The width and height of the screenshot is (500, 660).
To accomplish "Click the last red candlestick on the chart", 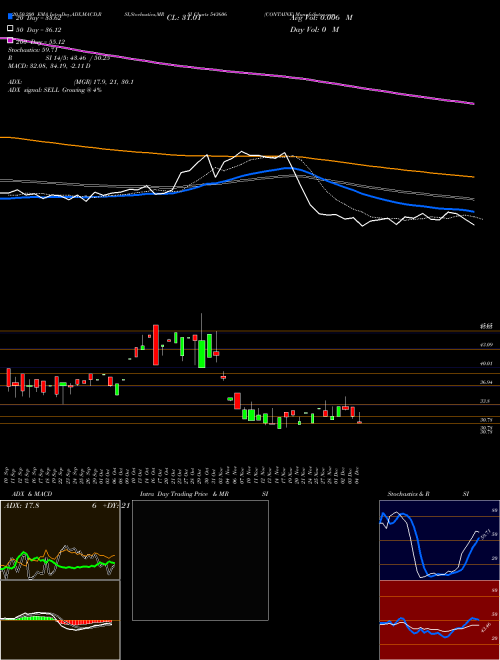I will tap(359, 422).
